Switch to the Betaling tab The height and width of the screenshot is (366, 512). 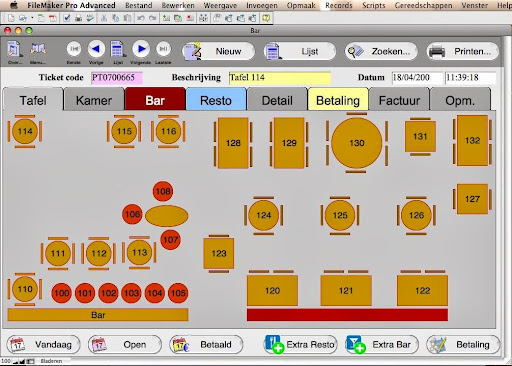click(338, 100)
